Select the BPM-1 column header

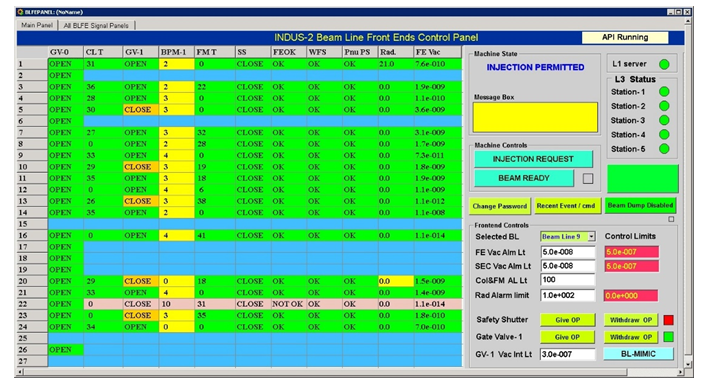(176, 52)
